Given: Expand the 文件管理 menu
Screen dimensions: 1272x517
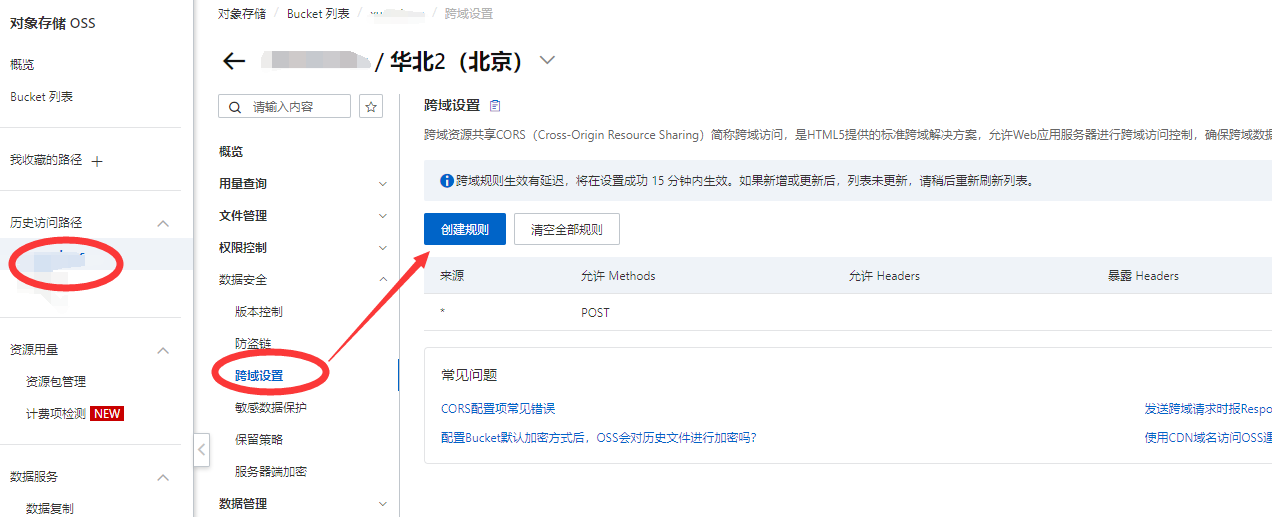Looking at the screenshot, I should click(382, 216).
